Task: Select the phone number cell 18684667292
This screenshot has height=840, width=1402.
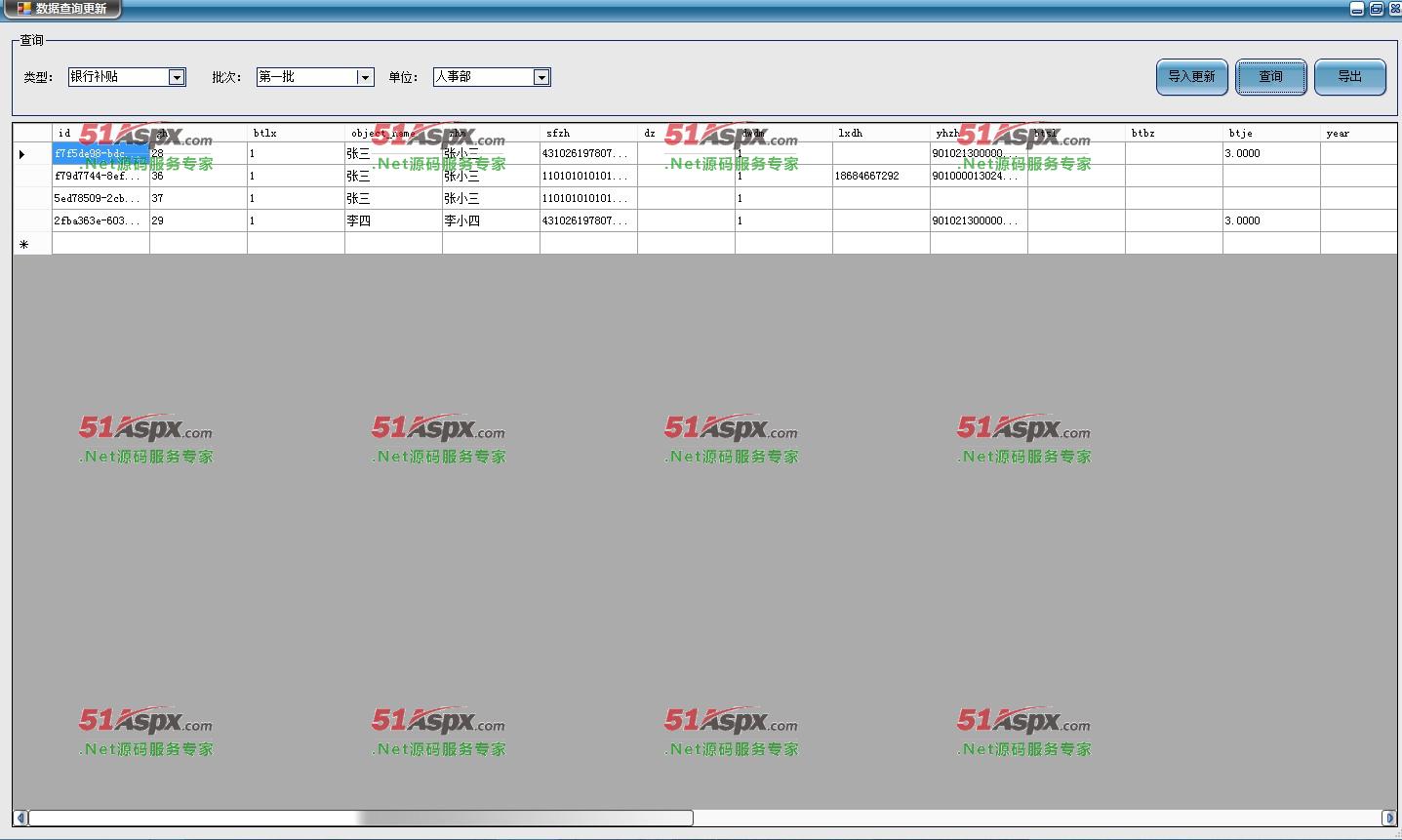Action: tap(881, 176)
